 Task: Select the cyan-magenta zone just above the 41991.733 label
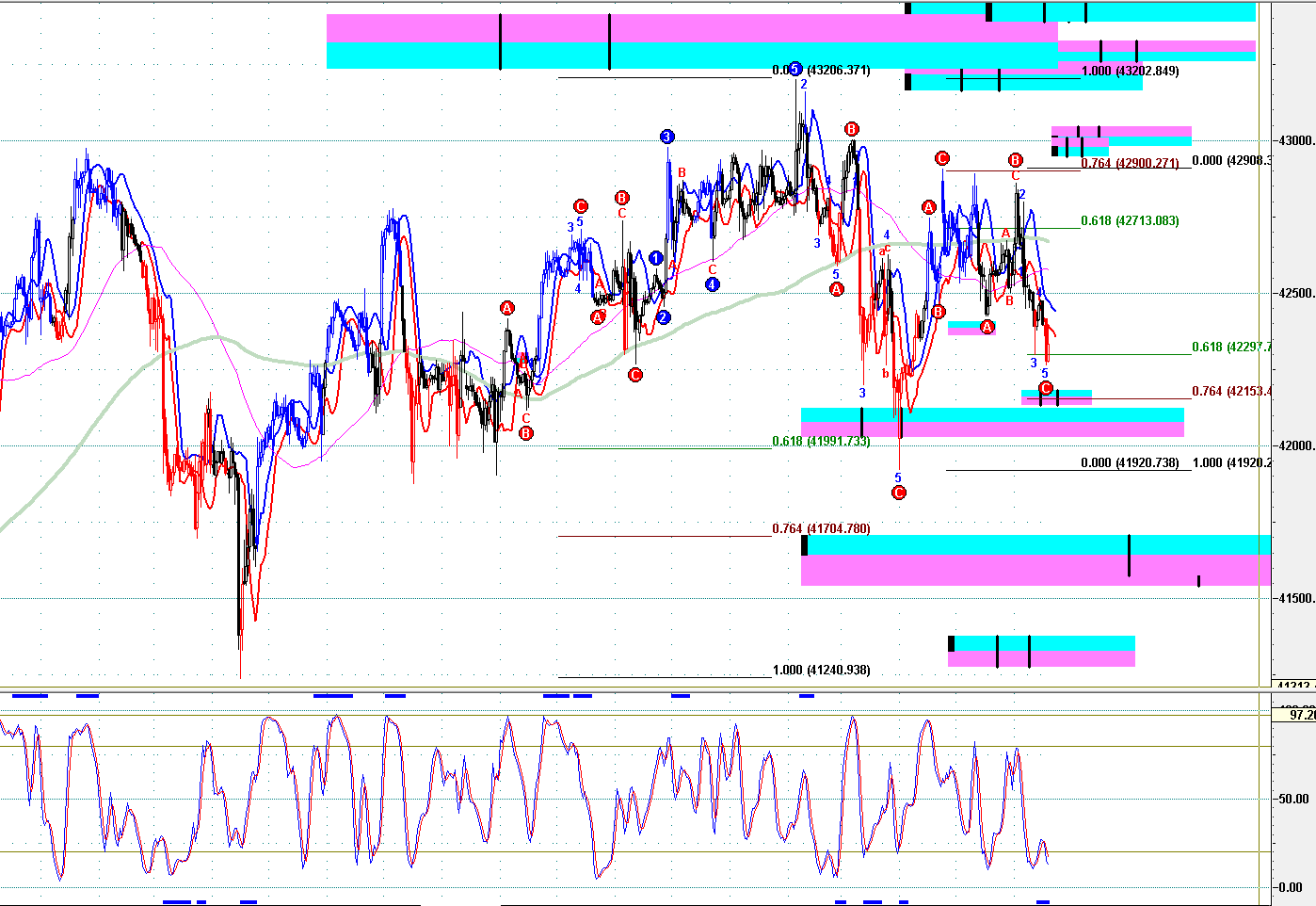[x=992, y=422]
